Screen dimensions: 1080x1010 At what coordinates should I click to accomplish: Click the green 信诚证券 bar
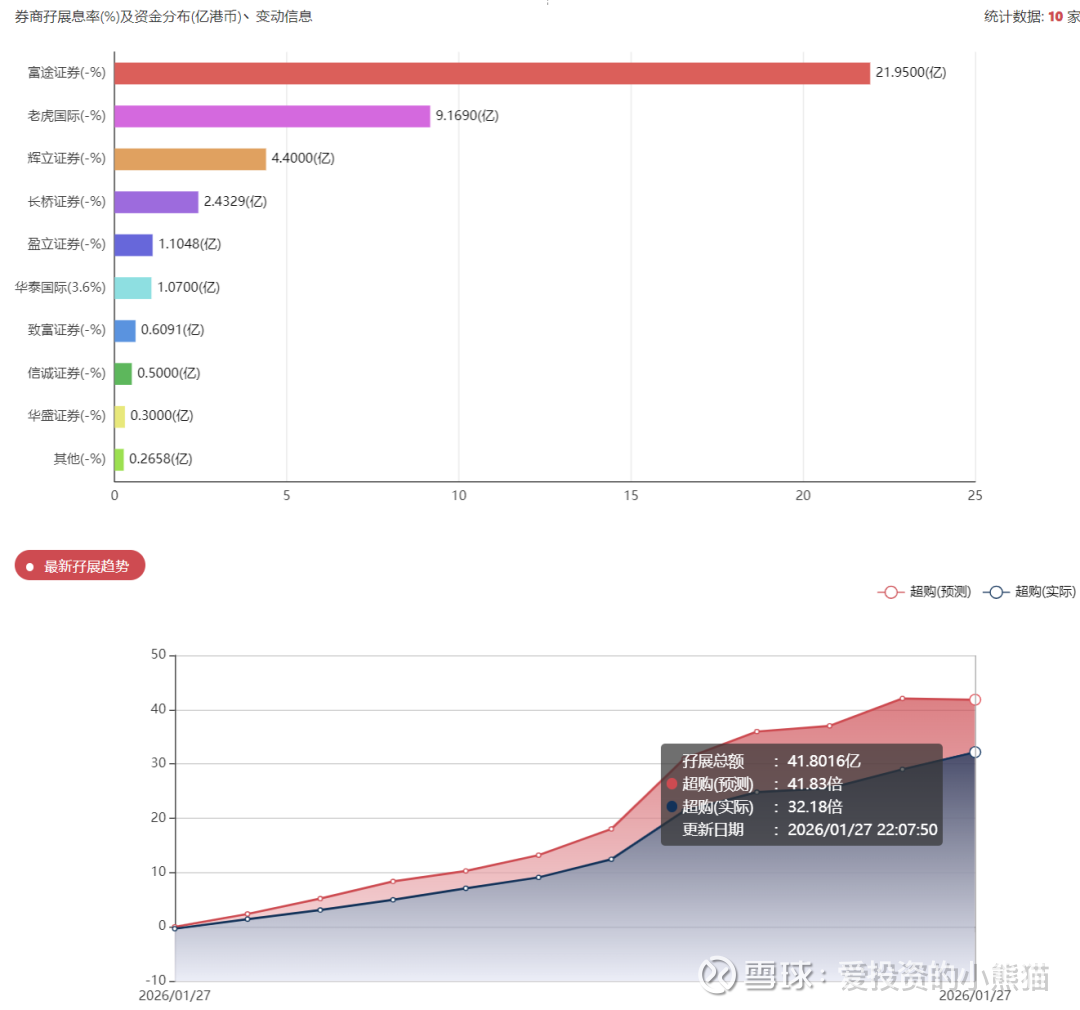click(123, 373)
